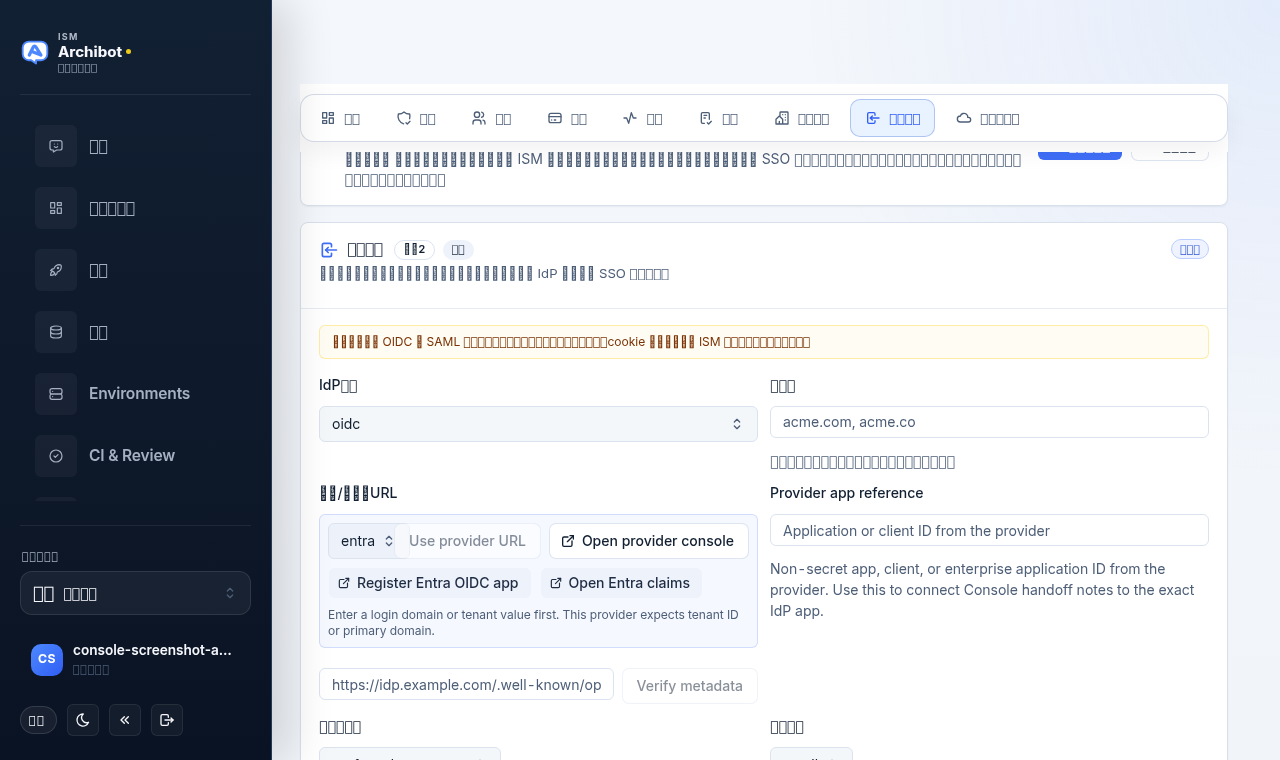
Task: Open the IdP type dropdown showing oidc
Action: 538,424
